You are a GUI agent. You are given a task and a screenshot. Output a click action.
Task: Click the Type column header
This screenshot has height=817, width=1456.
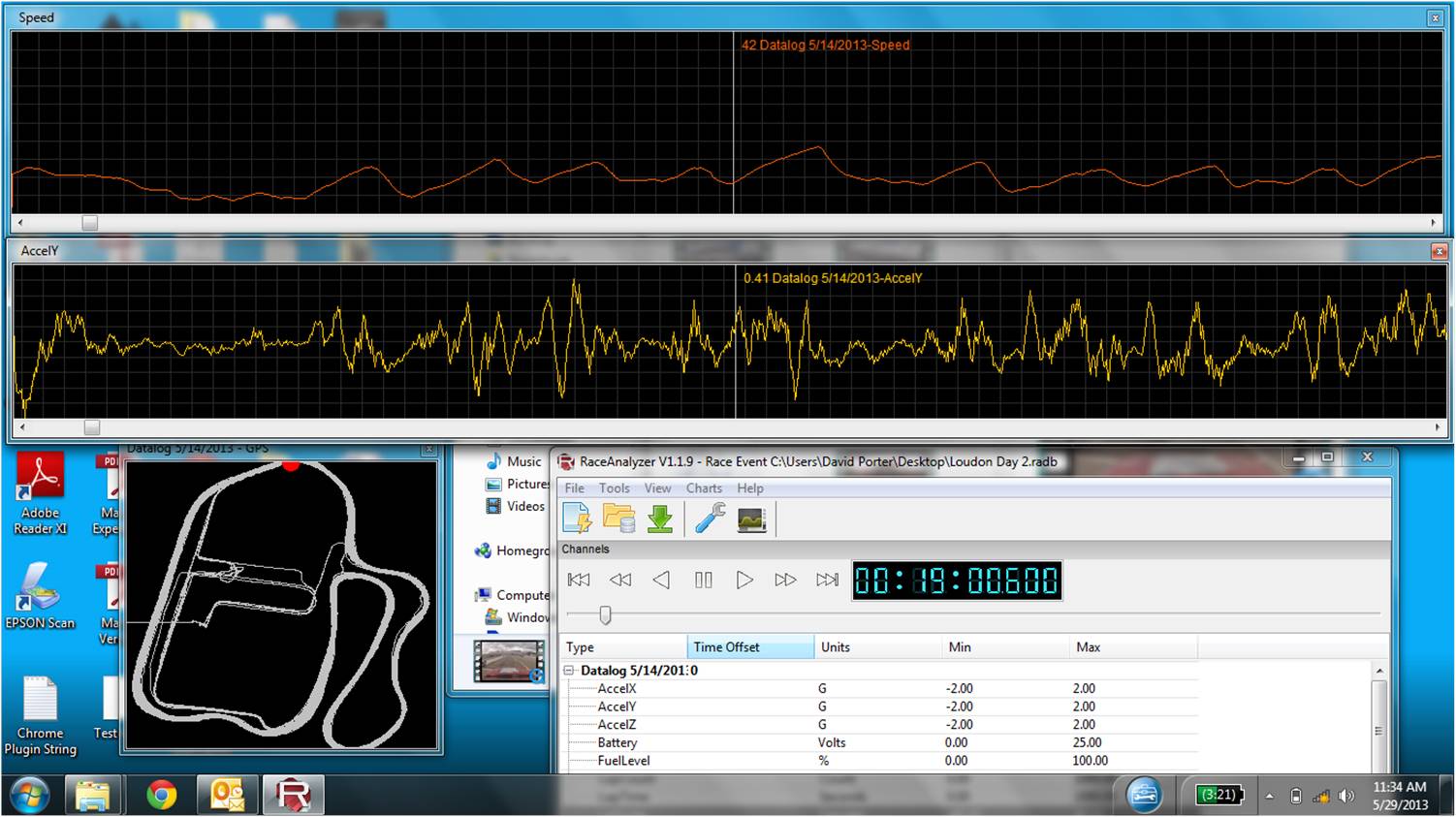[x=623, y=647]
